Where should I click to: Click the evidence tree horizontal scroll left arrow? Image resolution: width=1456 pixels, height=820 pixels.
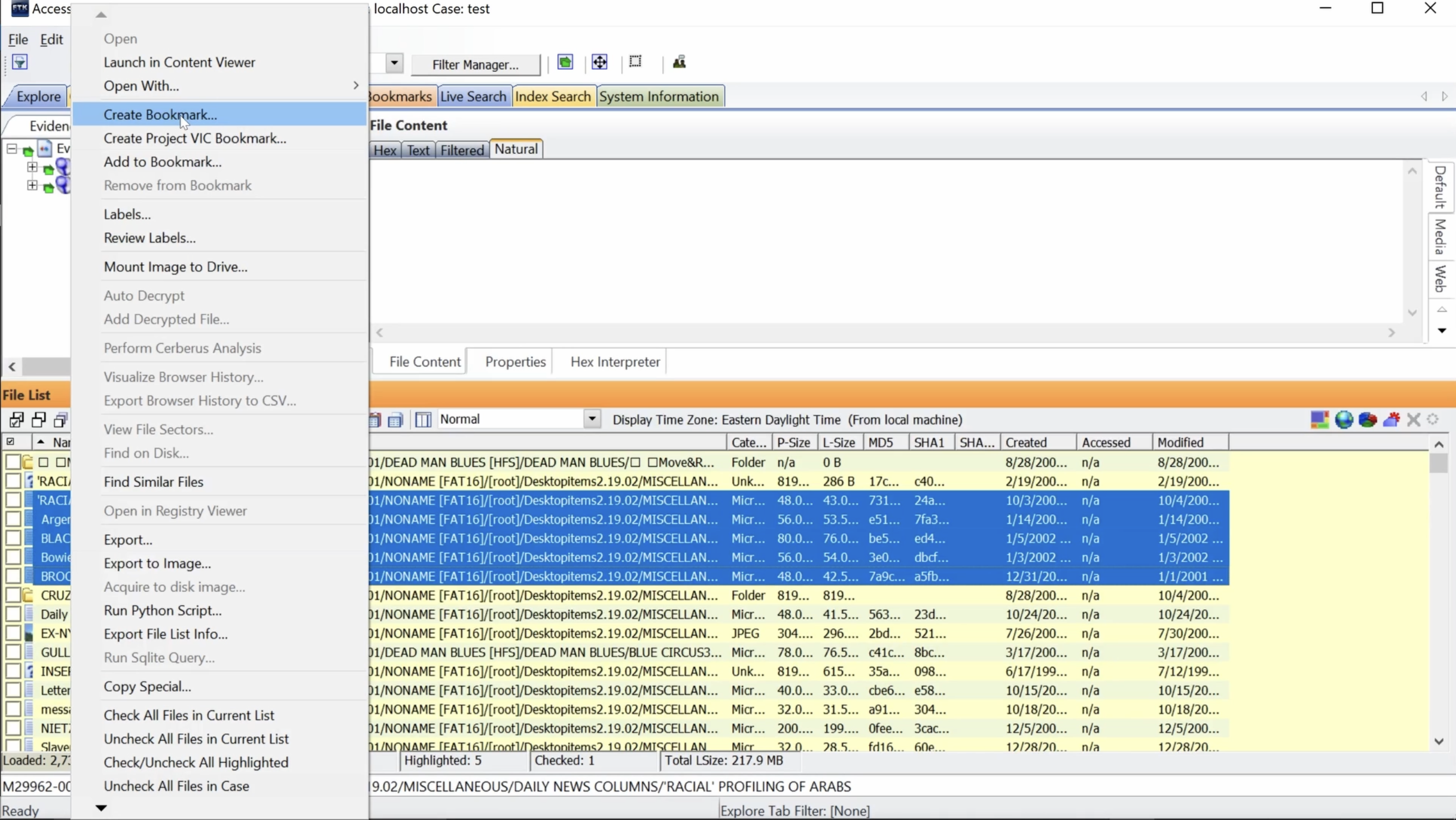tap(12, 367)
